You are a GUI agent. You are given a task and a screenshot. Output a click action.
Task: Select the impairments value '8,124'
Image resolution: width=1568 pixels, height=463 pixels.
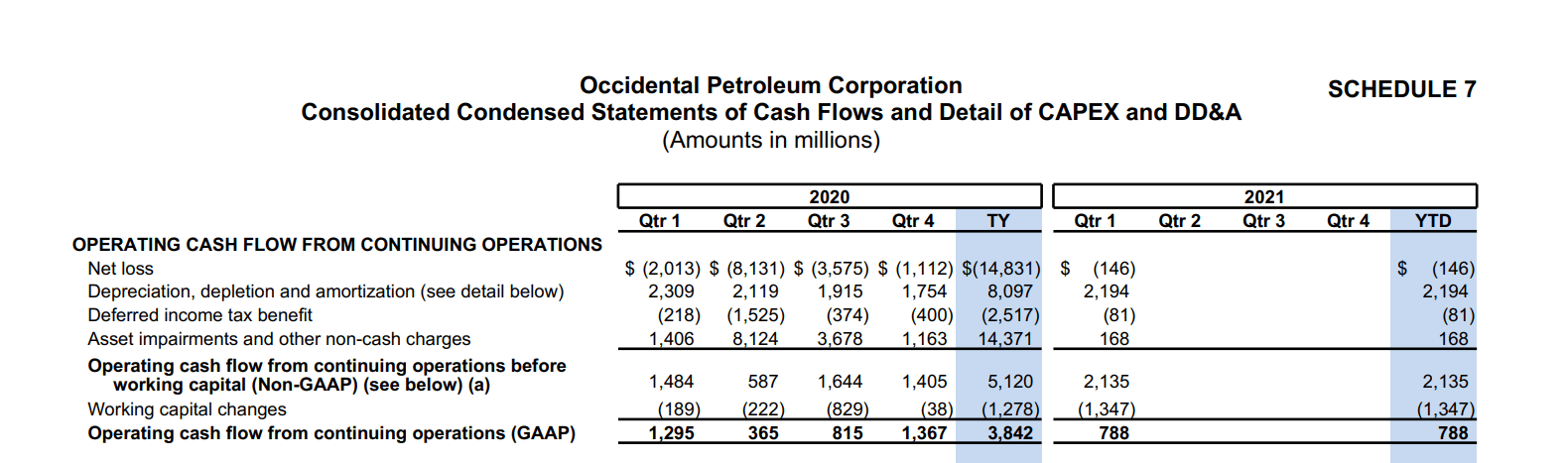pyautogui.click(x=756, y=339)
